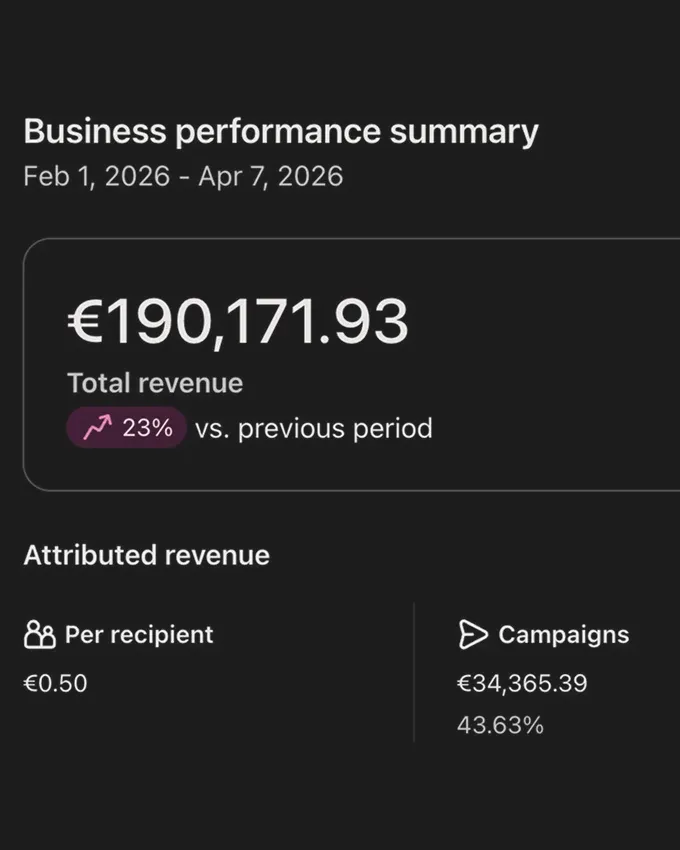Image resolution: width=680 pixels, height=850 pixels.
Task: Click the €34,365.39 campaigns value
Action: 523,683
